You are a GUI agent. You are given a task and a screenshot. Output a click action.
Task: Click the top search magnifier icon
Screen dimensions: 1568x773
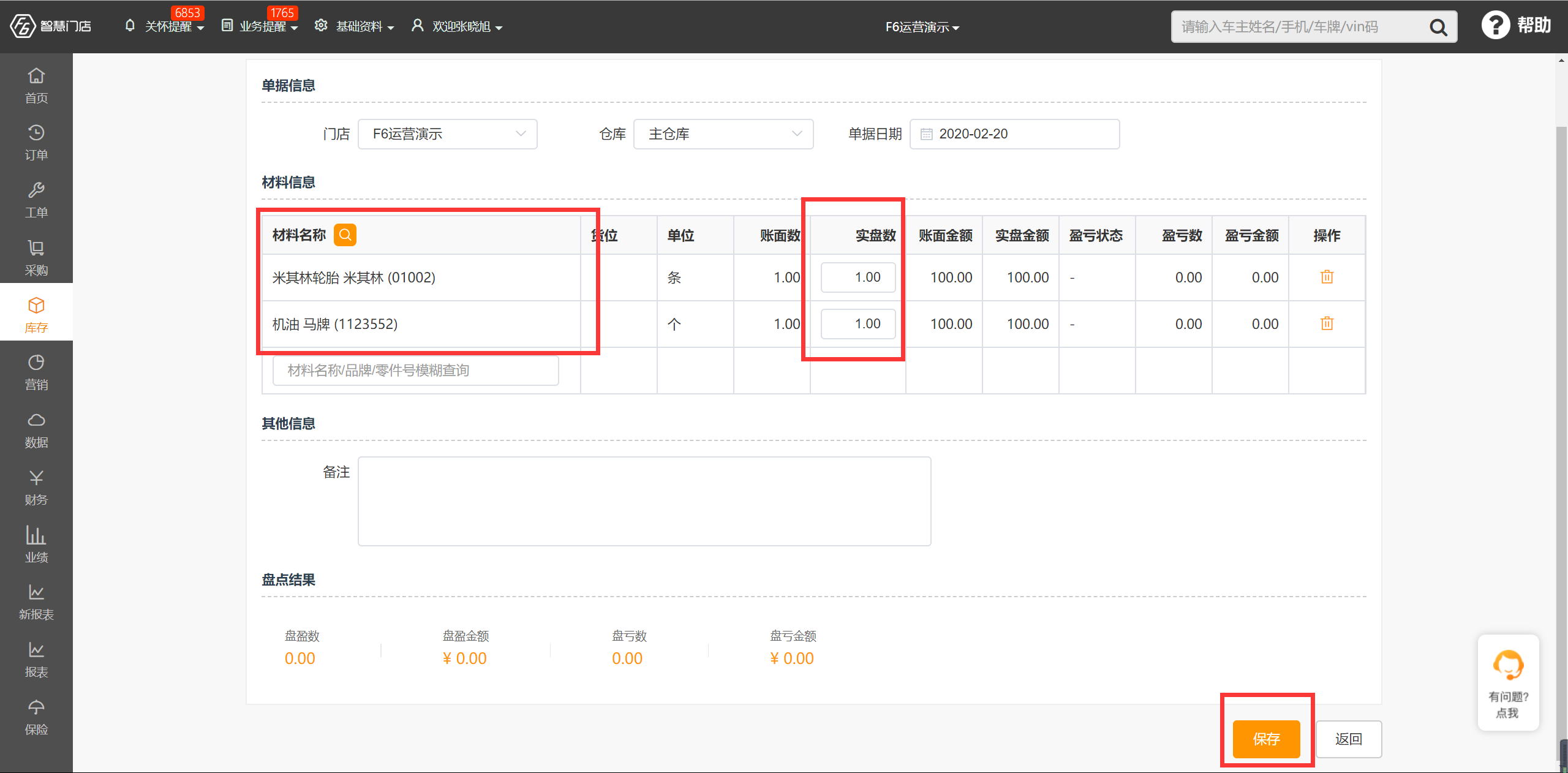click(x=1438, y=27)
